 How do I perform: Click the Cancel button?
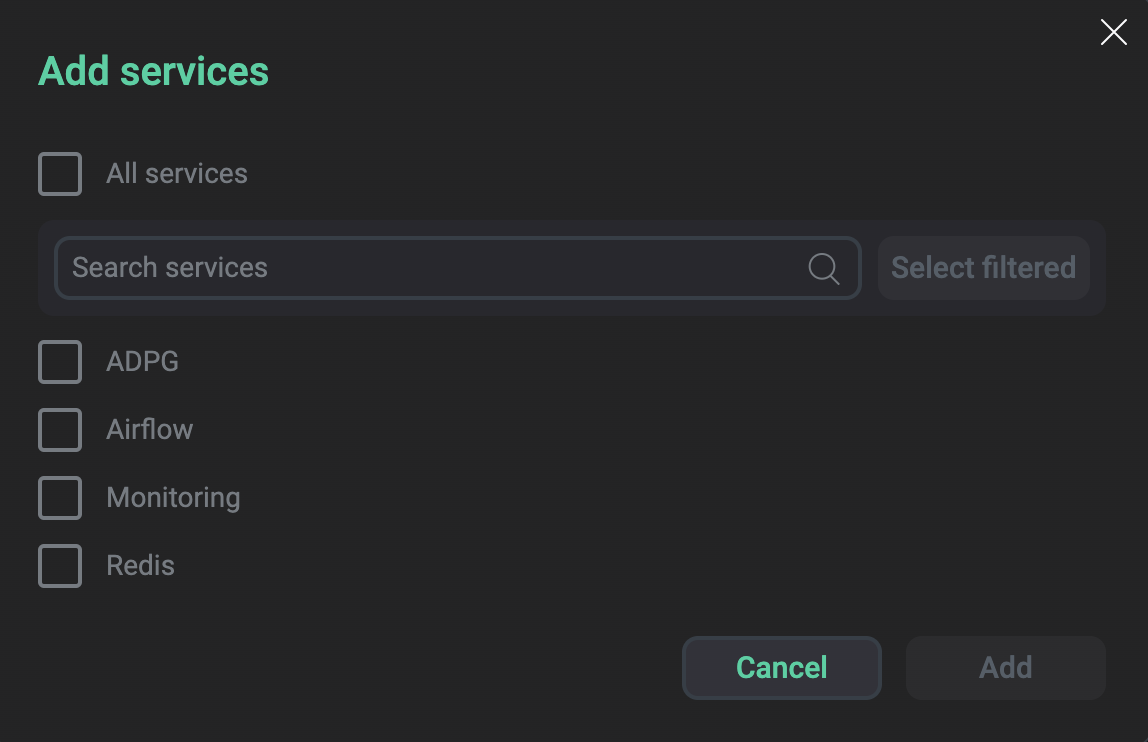781,667
